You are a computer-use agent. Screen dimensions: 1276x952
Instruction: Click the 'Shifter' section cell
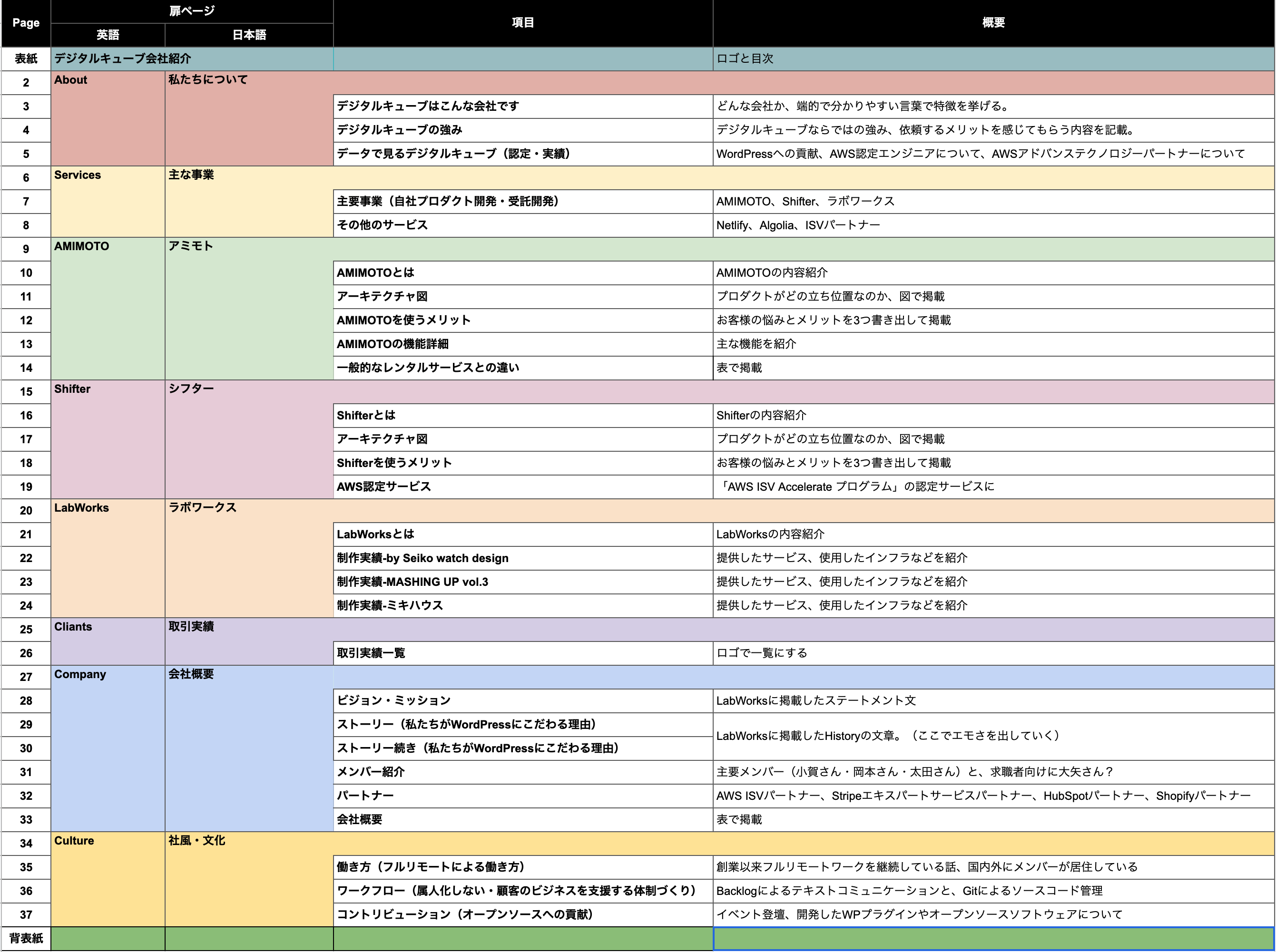(108, 439)
